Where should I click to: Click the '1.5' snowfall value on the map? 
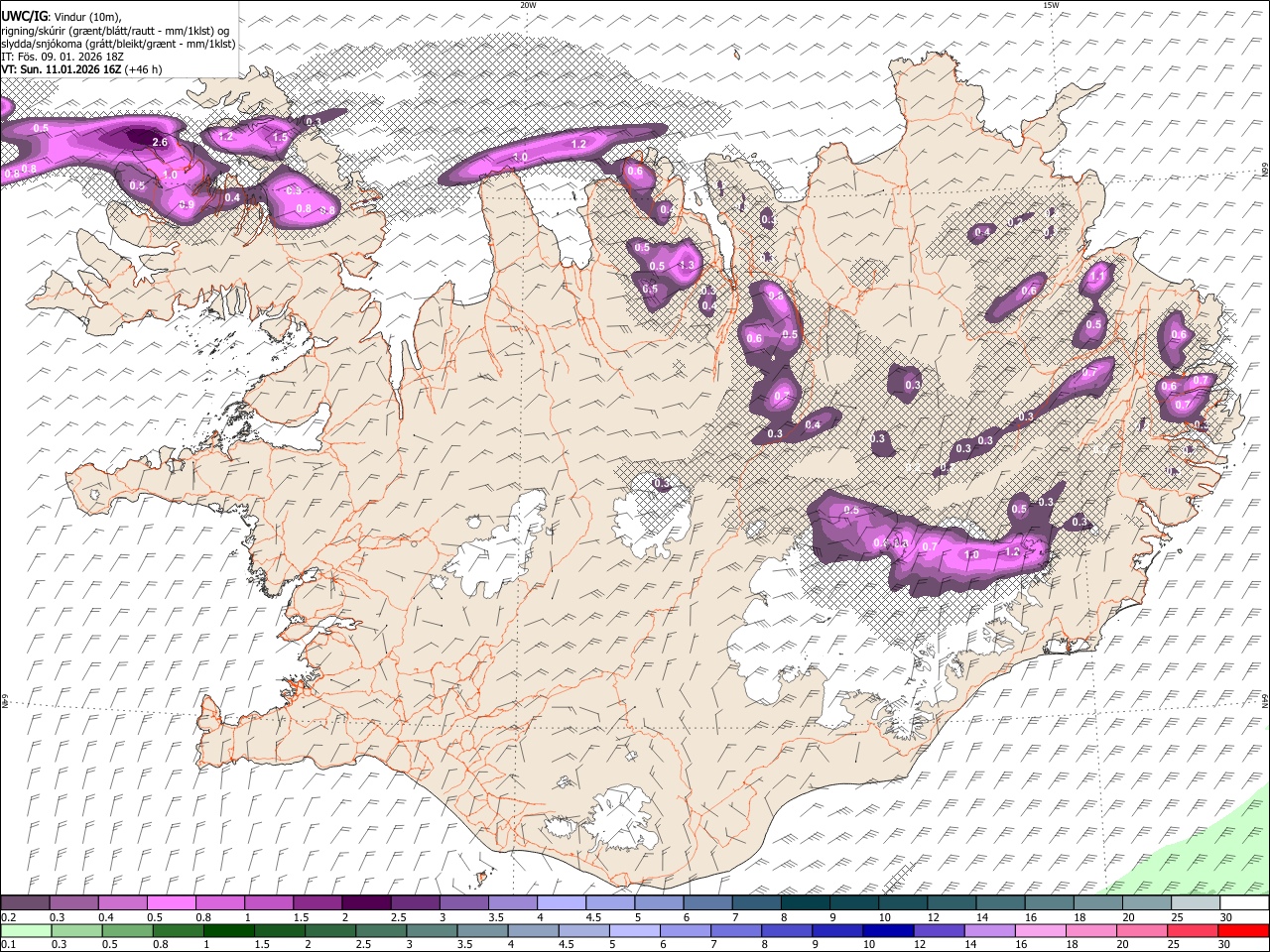click(280, 138)
